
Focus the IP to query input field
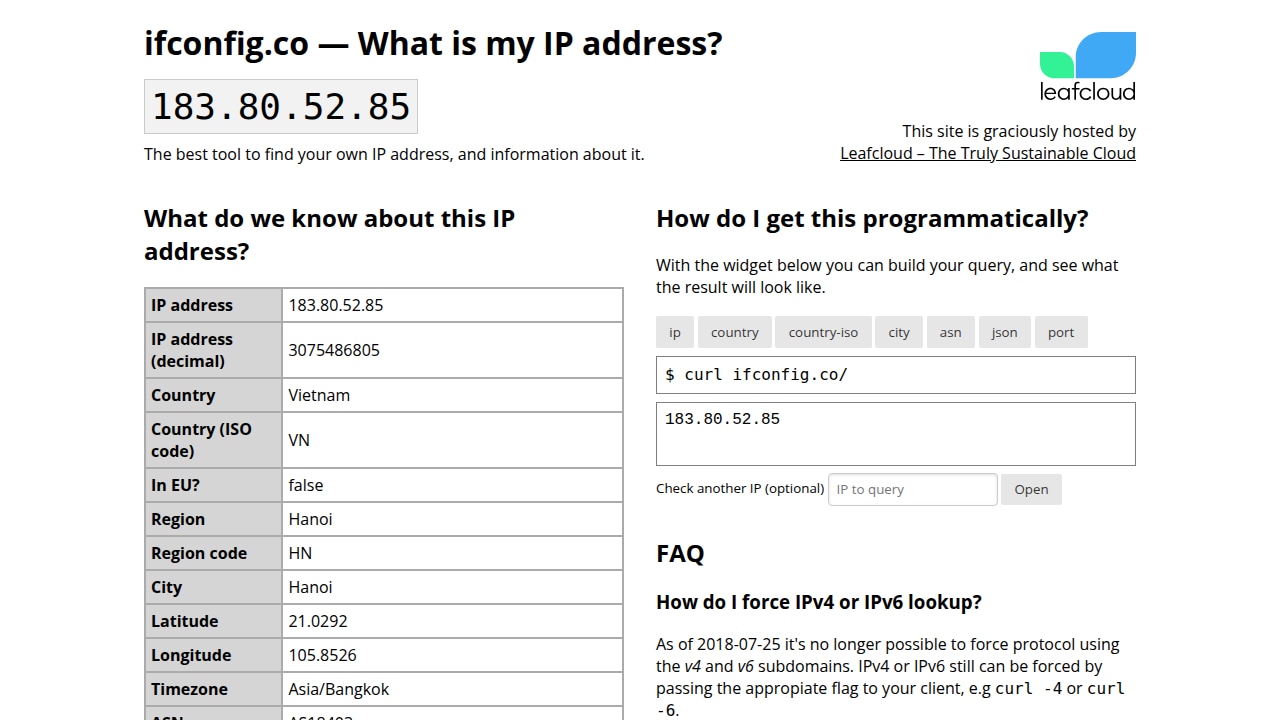[x=913, y=489]
